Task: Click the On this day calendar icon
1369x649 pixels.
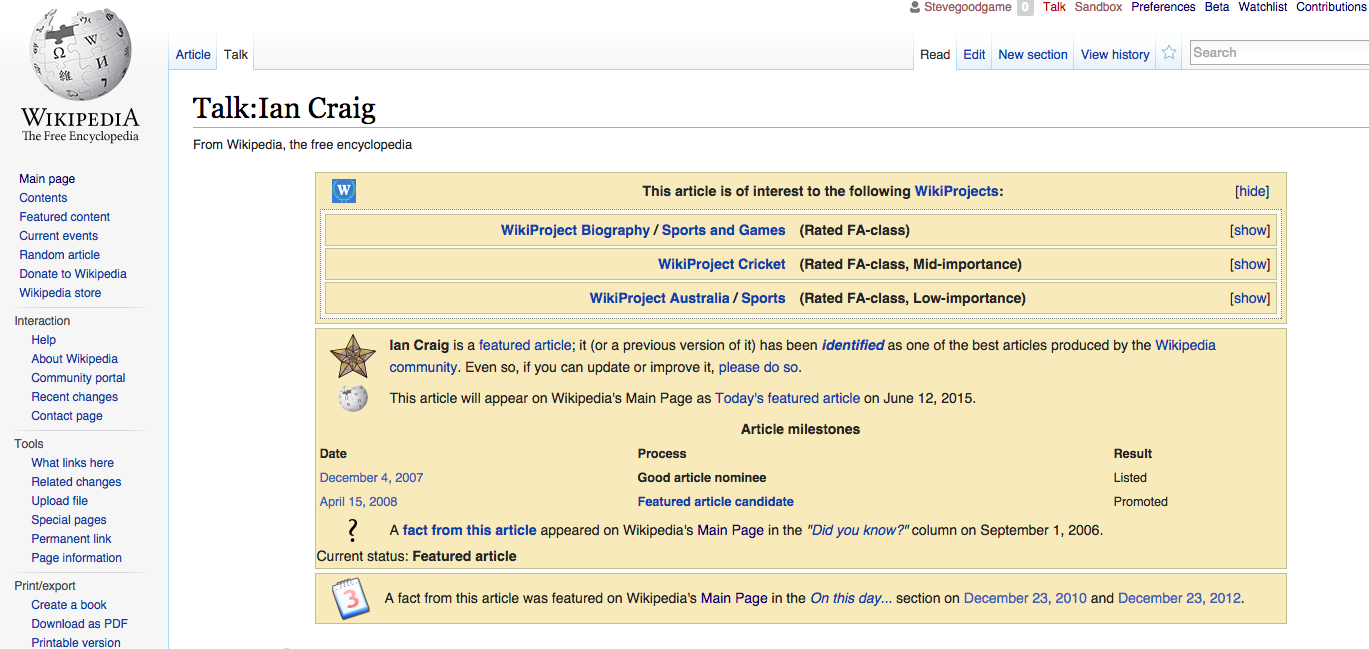Action: 351,599
